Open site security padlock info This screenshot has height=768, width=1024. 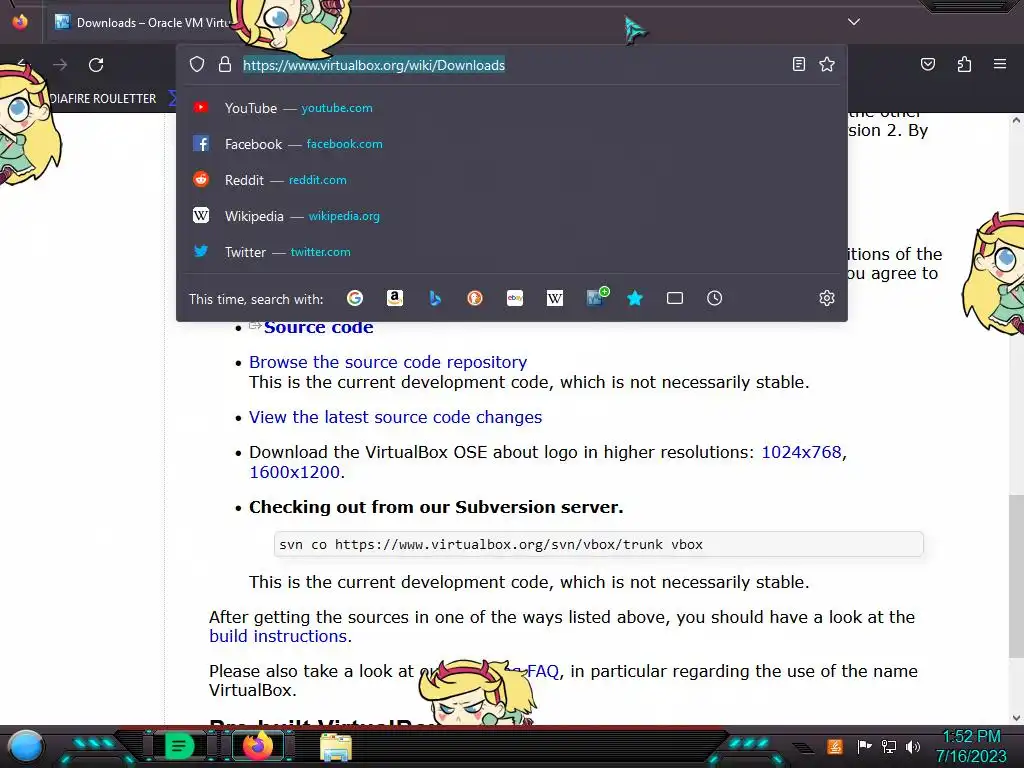click(225, 65)
